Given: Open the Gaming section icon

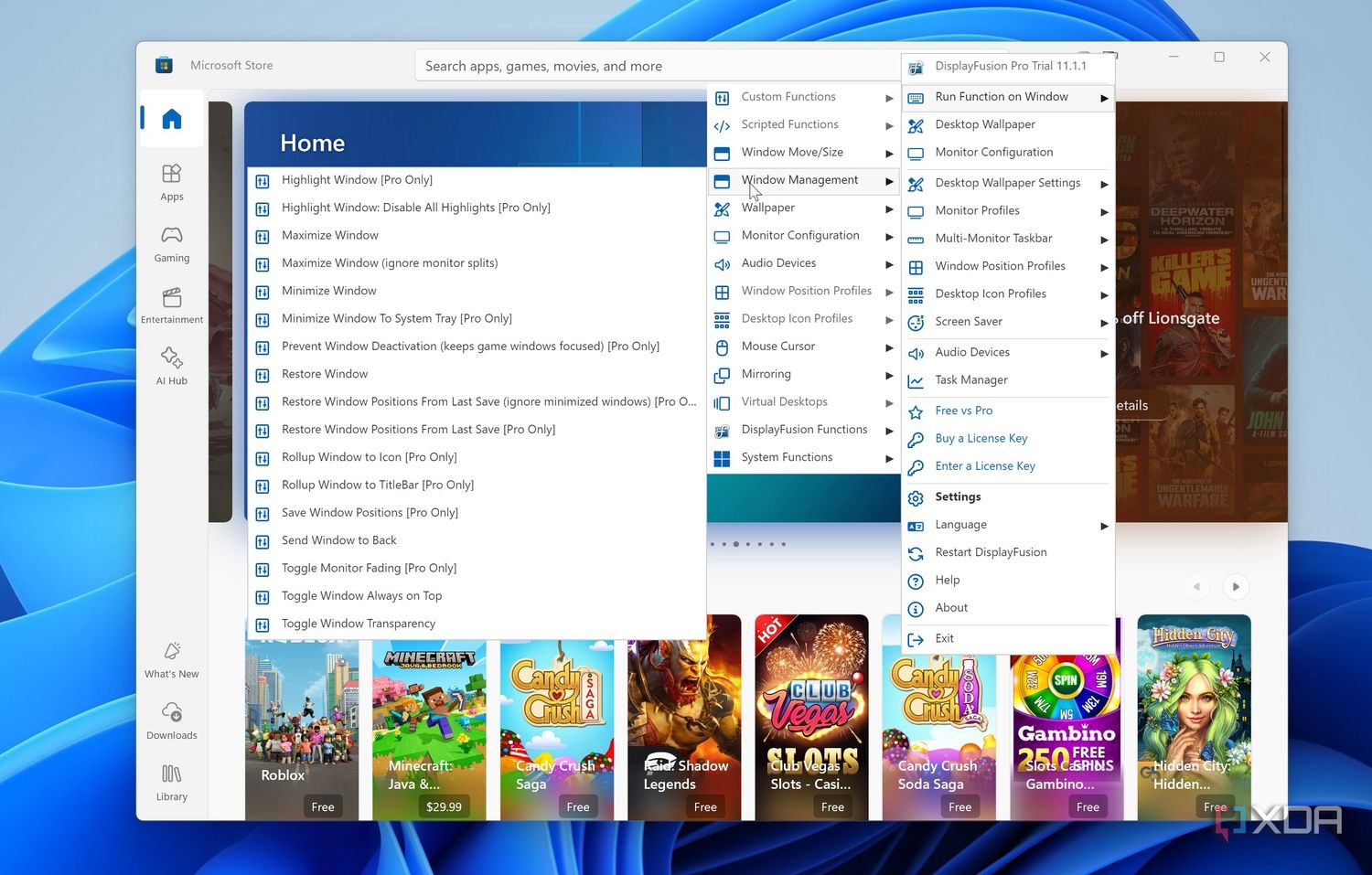Looking at the screenshot, I should [x=172, y=235].
